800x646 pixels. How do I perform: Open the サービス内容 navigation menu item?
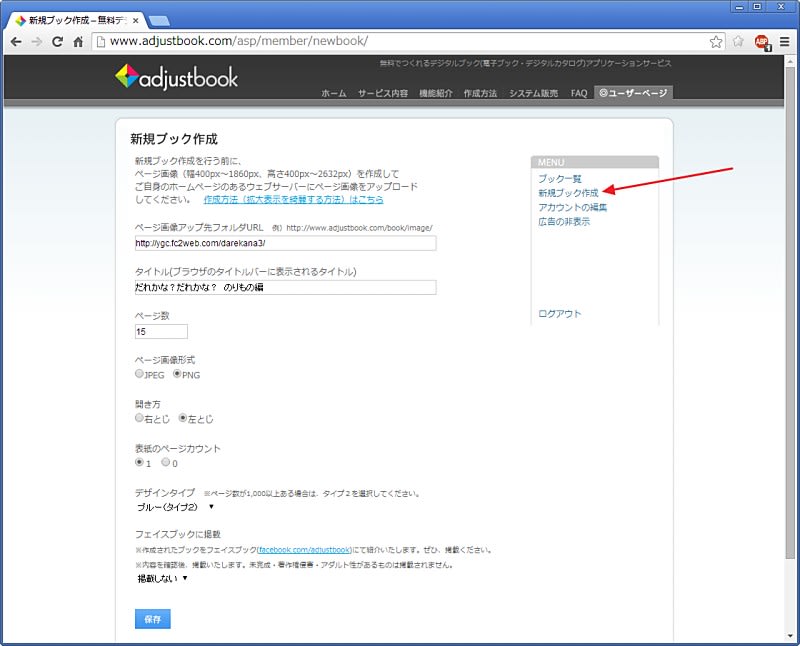coord(382,93)
